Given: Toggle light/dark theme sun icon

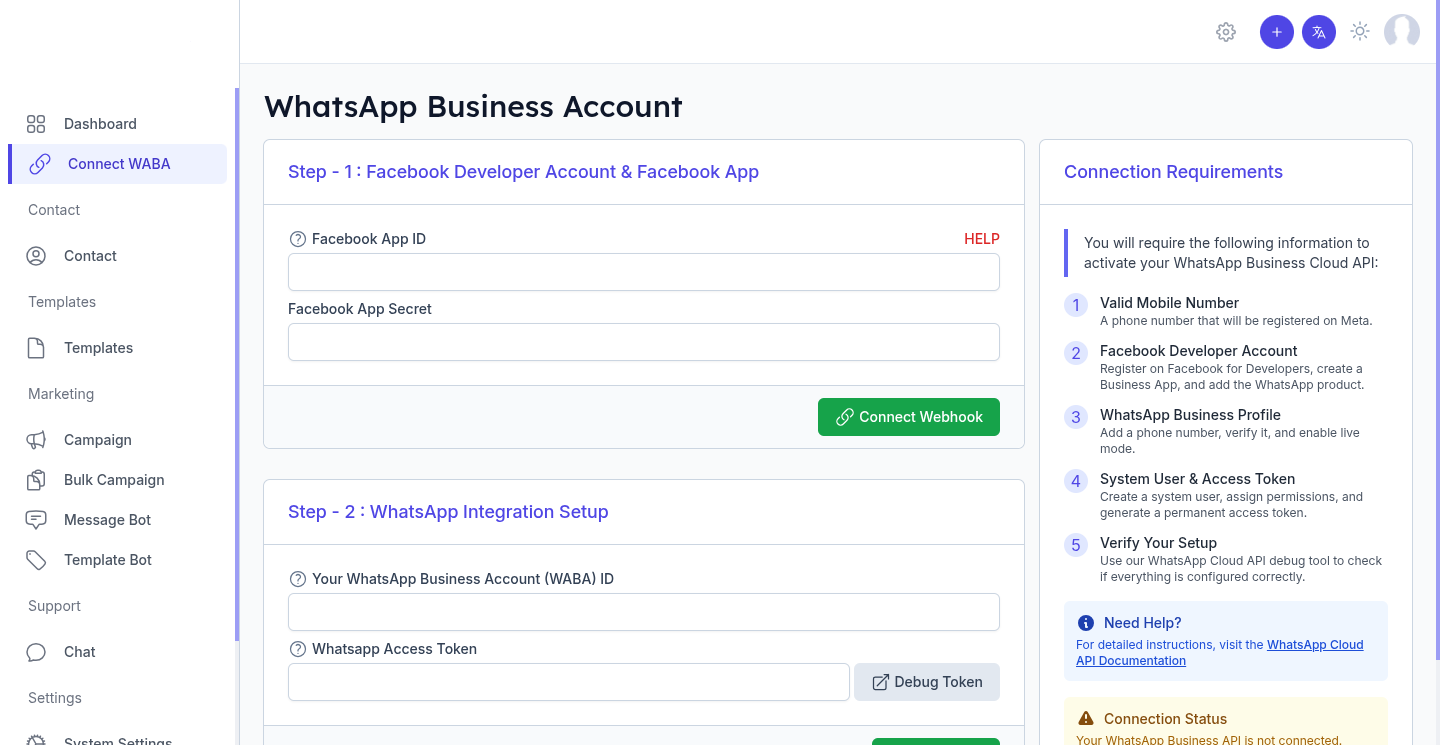Looking at the screenshot, I should coord(1360,32).
